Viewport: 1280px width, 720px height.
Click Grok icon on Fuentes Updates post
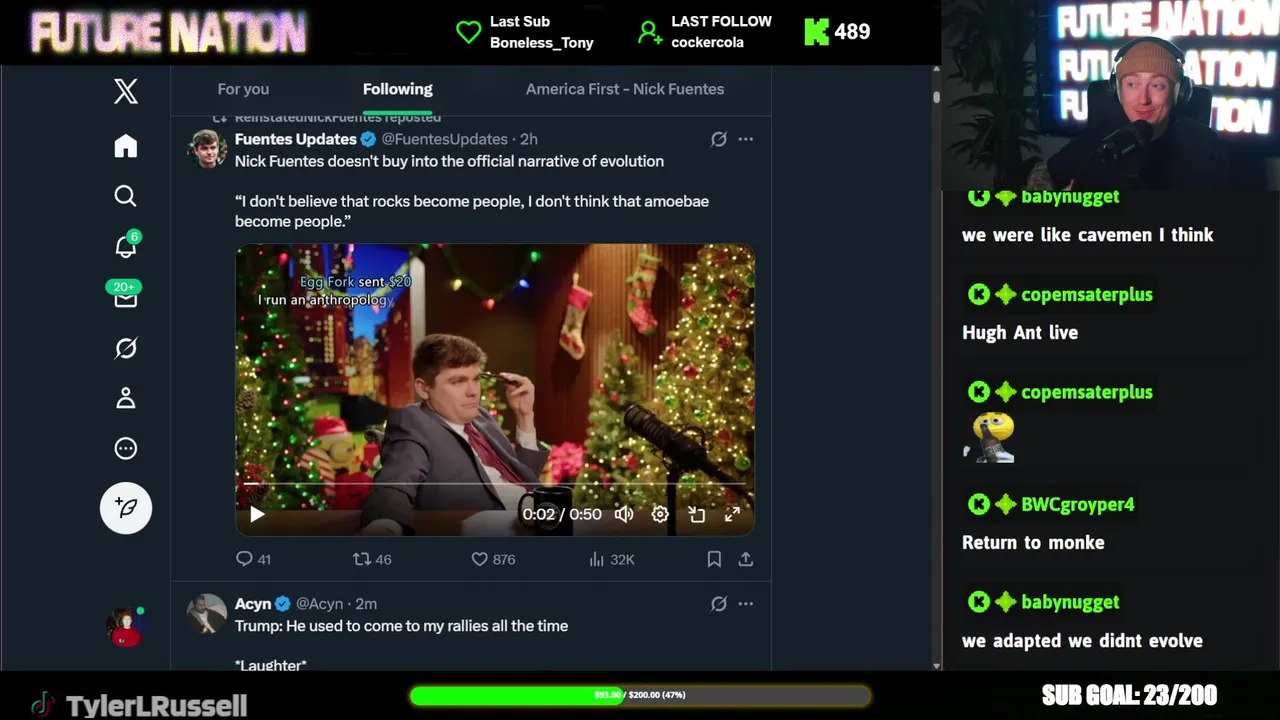718,139
